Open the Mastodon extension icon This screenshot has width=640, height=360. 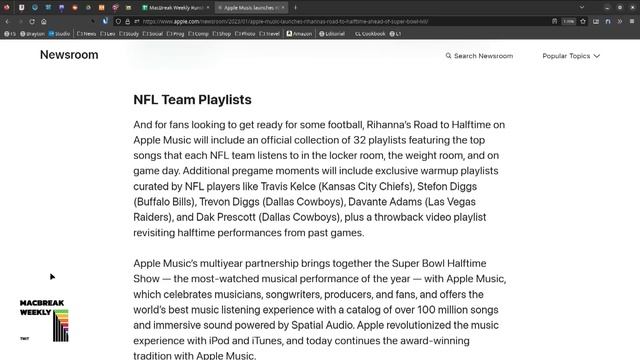point(608,21)
